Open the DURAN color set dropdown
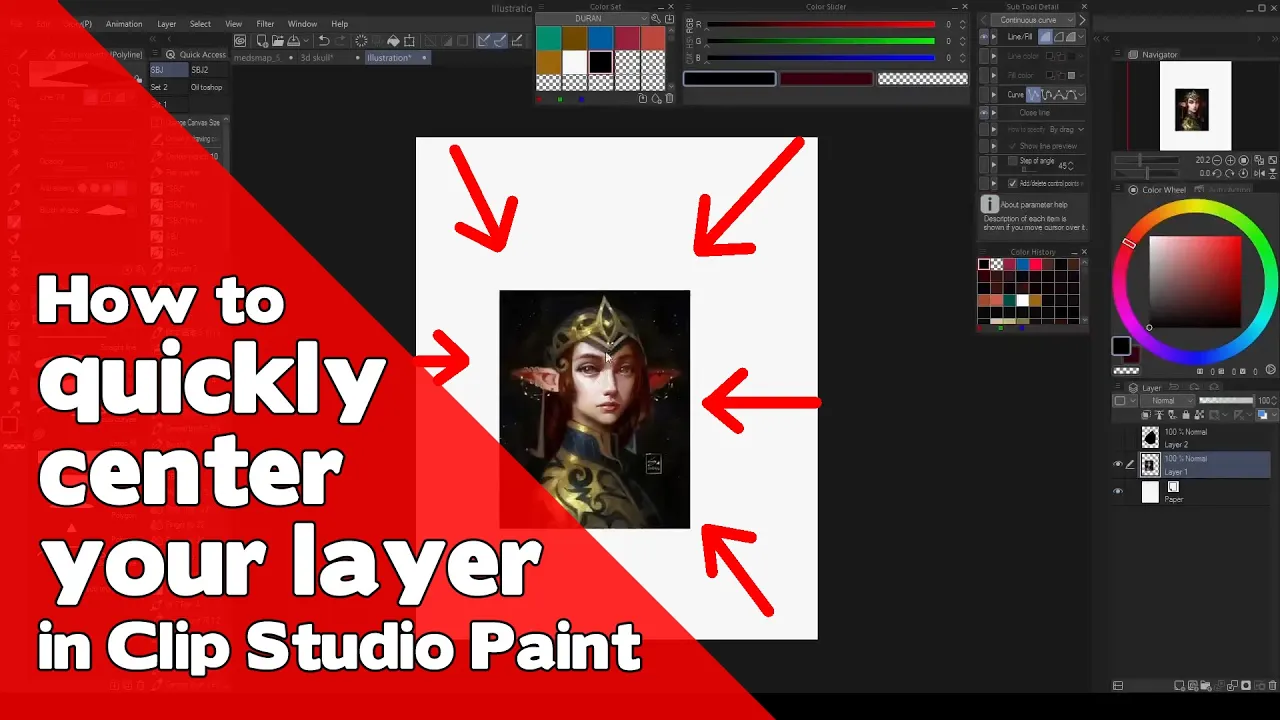 [x=592, y=19]
